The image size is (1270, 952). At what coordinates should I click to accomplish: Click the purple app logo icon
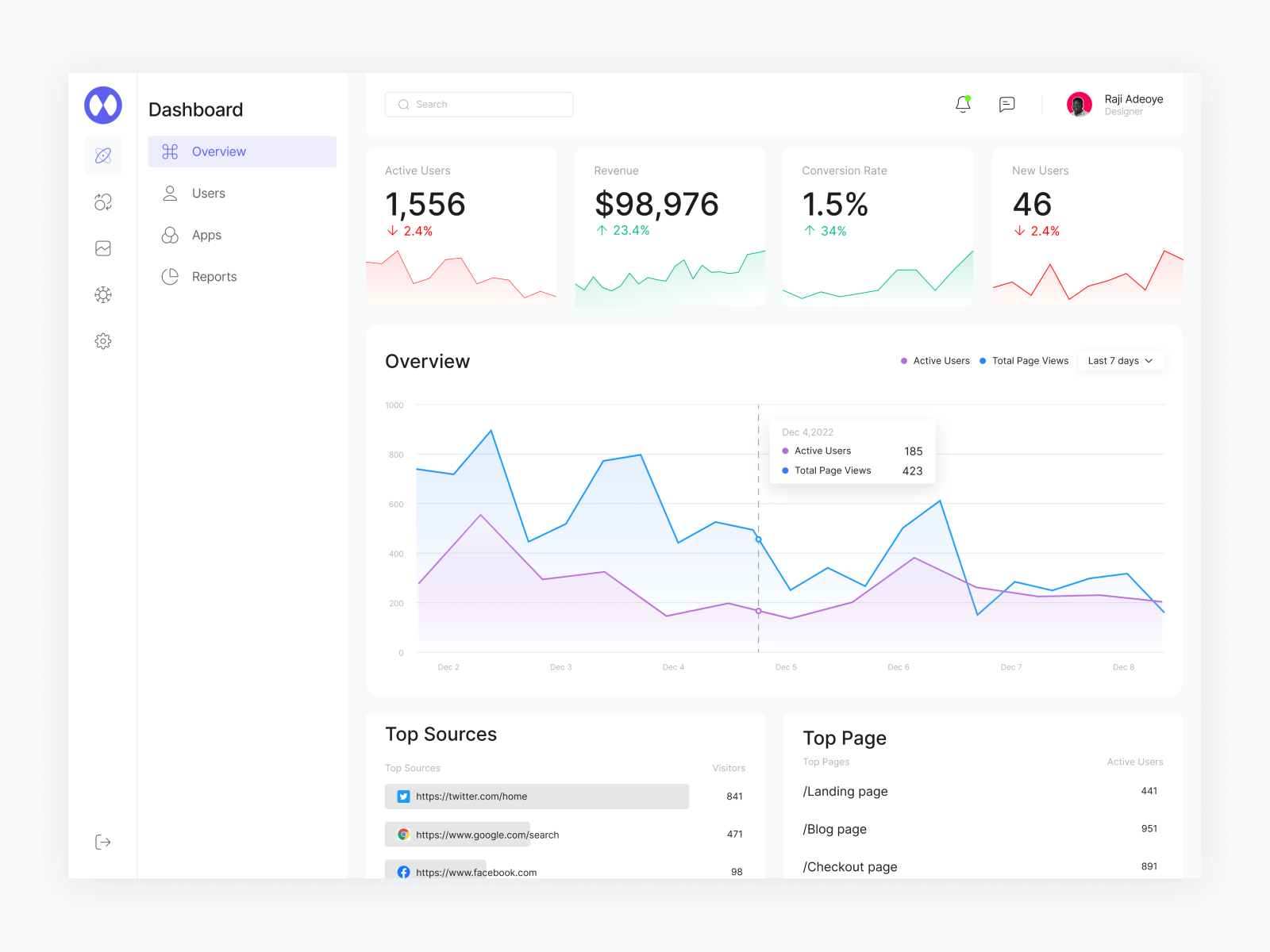pos(103,105)
